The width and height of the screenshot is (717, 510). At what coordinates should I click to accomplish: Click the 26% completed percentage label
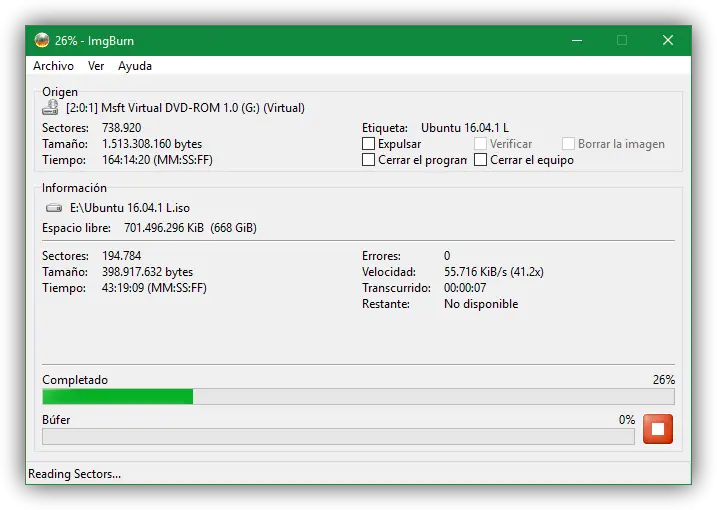click(x=663, y=380)
